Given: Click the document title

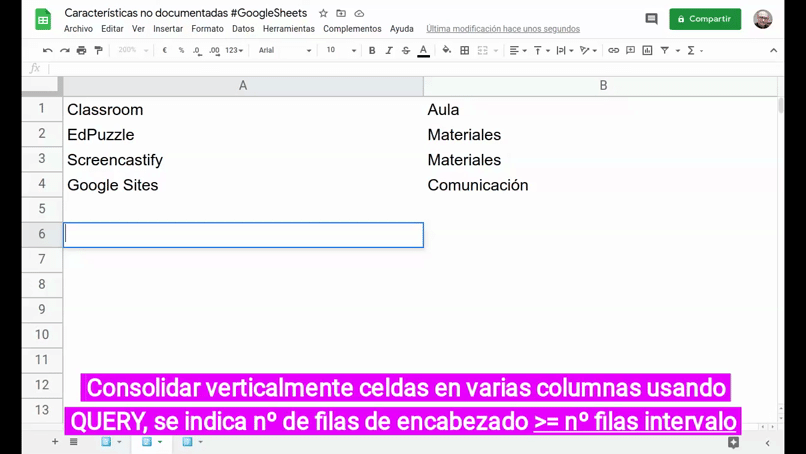Looking at the screenshot, I should (186, 13).
